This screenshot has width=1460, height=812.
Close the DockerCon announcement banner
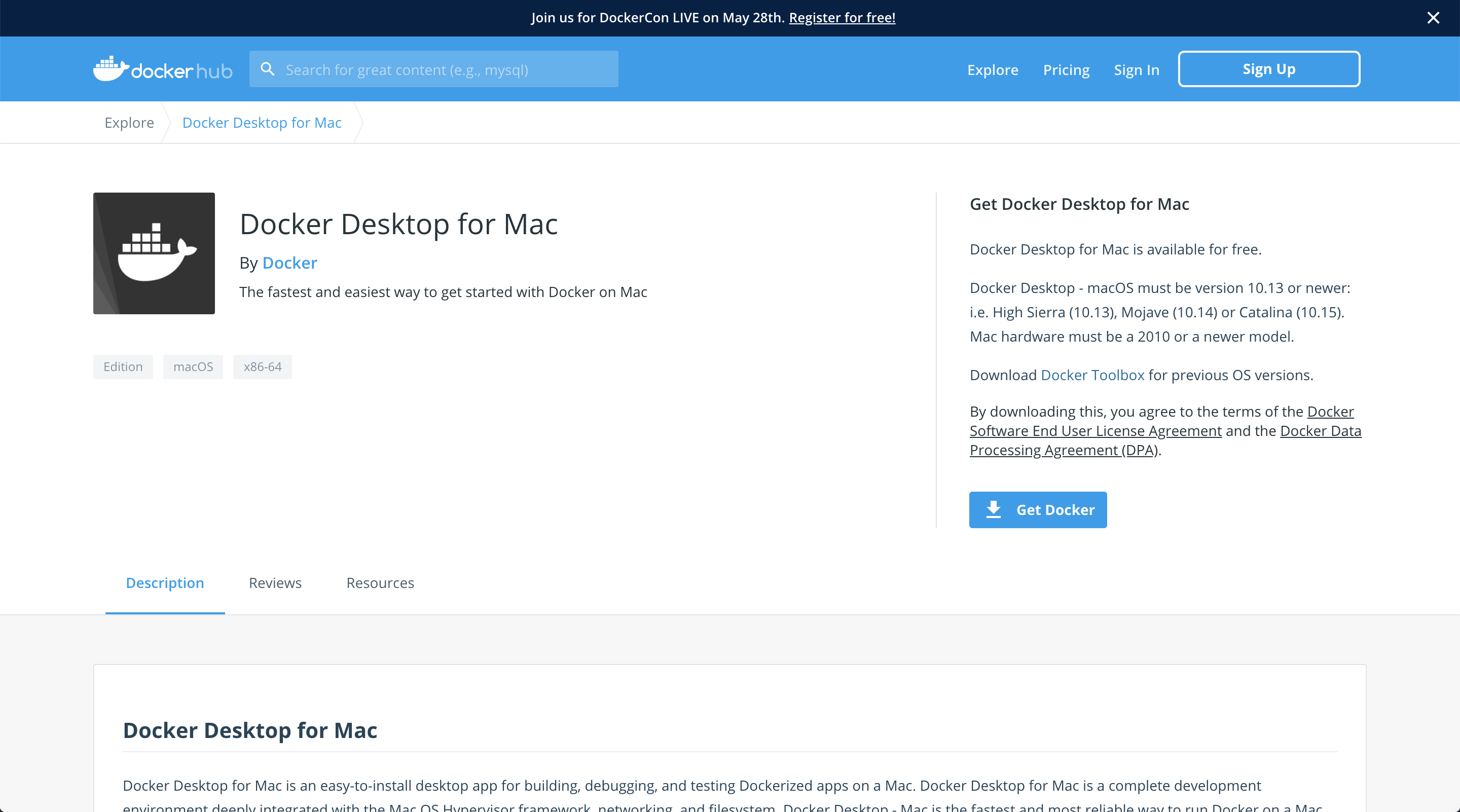[x=1433, y=18]
